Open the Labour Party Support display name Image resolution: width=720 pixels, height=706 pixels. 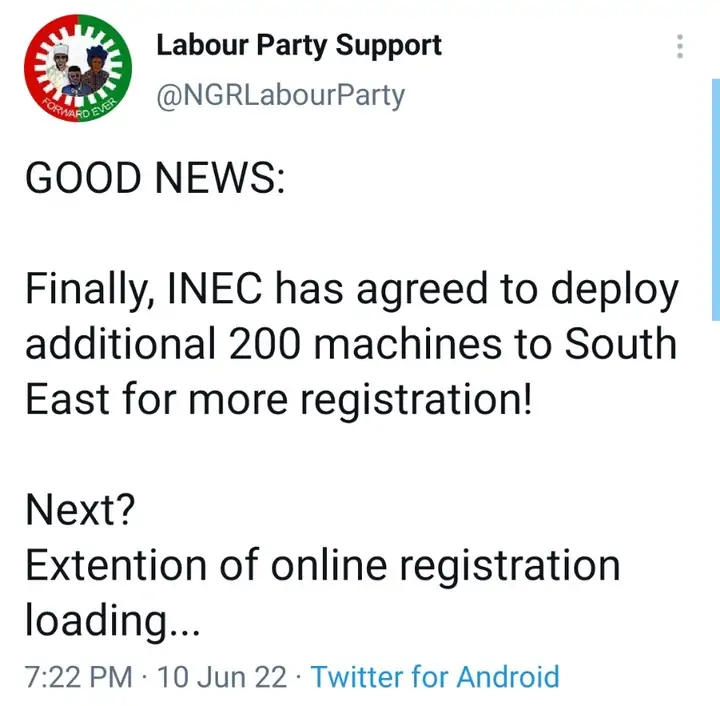click(299, 46)
